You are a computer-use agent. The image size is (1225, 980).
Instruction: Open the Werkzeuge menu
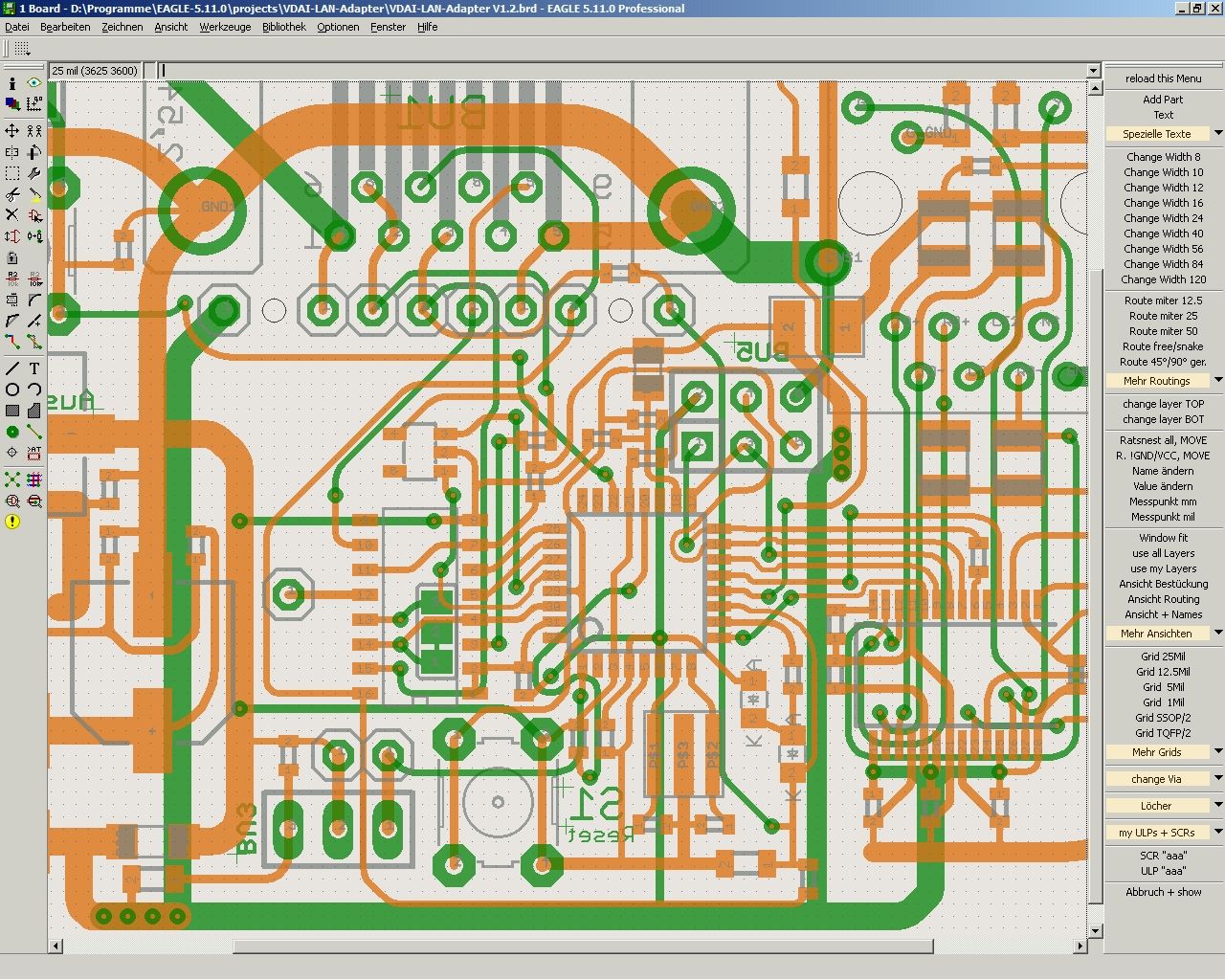225,27
